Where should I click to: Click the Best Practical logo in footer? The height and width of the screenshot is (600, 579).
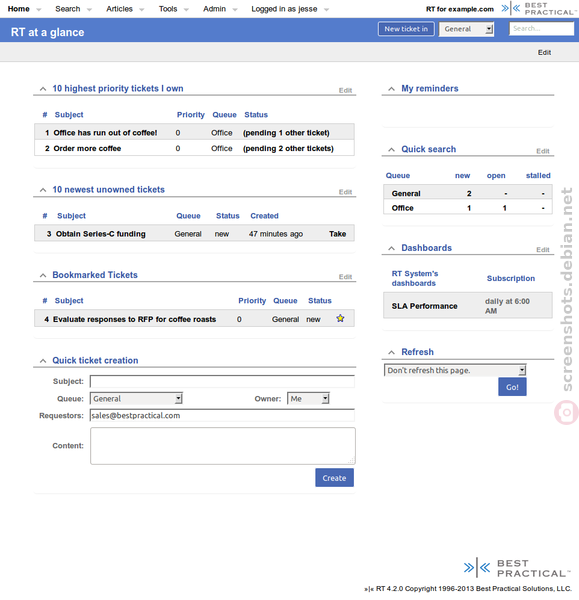click(x=517, y=568)
